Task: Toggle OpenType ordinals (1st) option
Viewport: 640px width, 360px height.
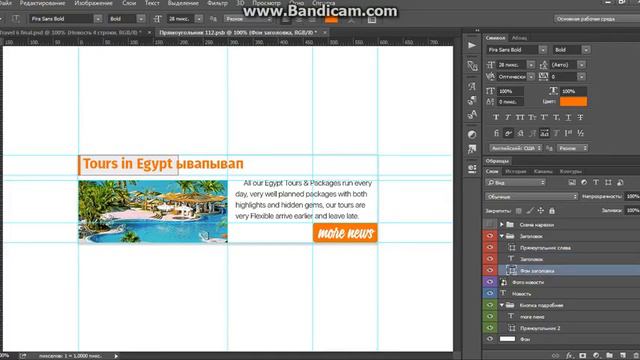Action: (x=568, y=133)
